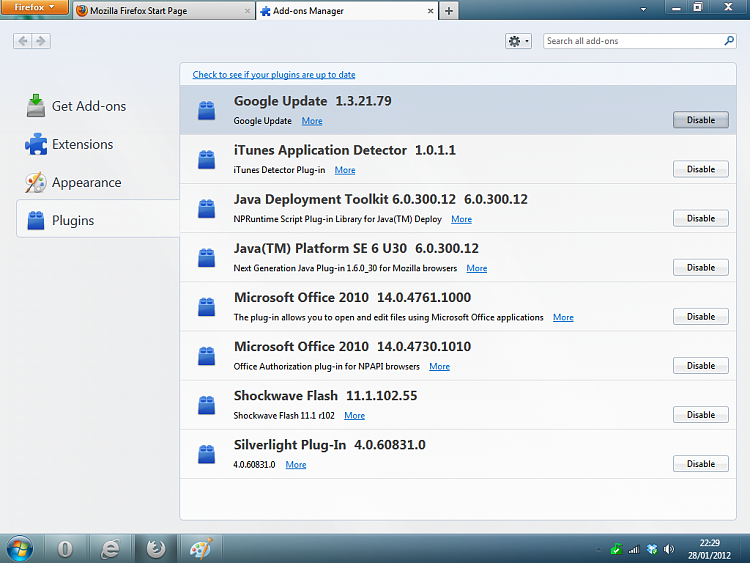Open the Get Add-ons section
The width and height of the screenshot is (750, 563).
(x=77, y=106)
